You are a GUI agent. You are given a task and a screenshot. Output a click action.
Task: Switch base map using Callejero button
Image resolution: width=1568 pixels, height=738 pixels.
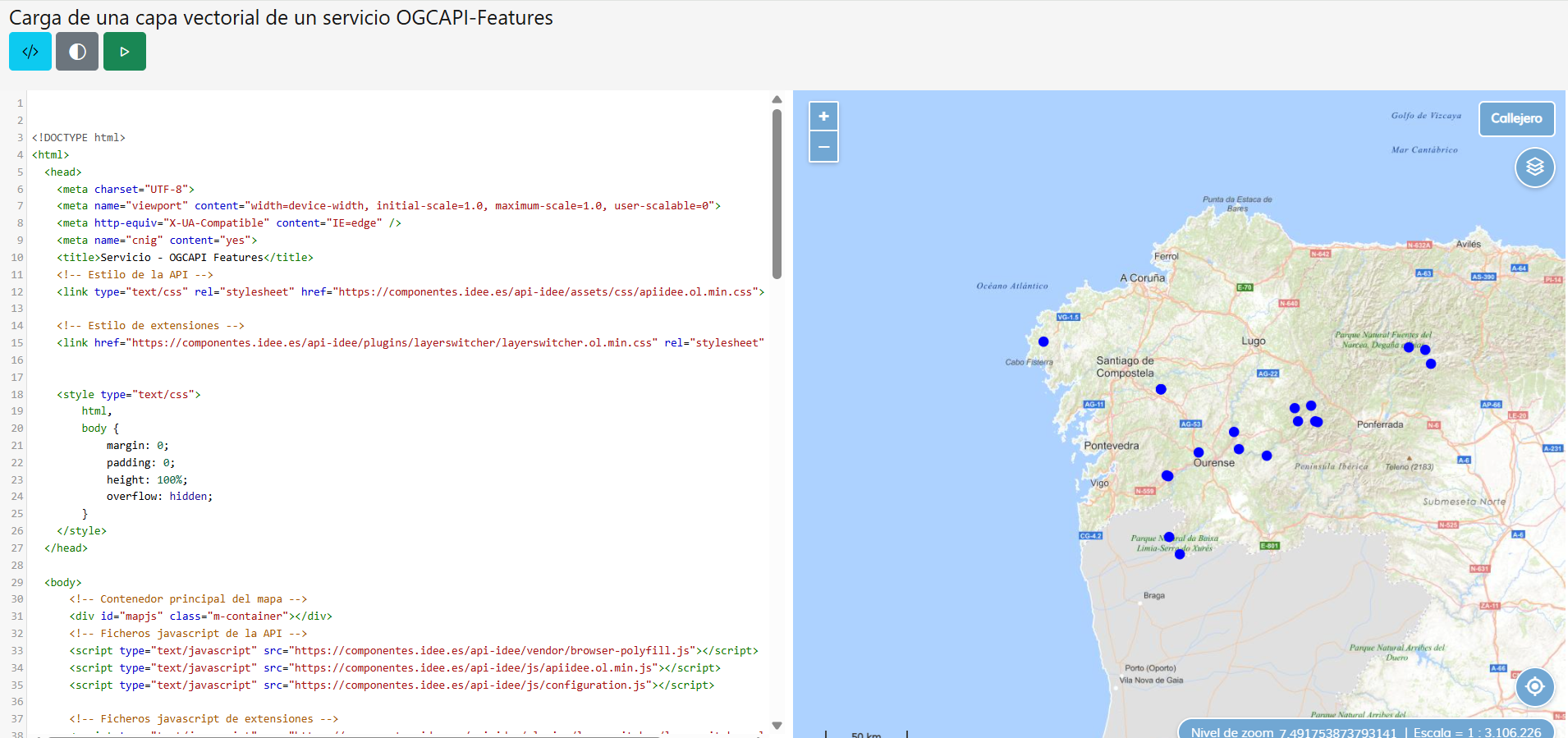(x=1516, y=118)
